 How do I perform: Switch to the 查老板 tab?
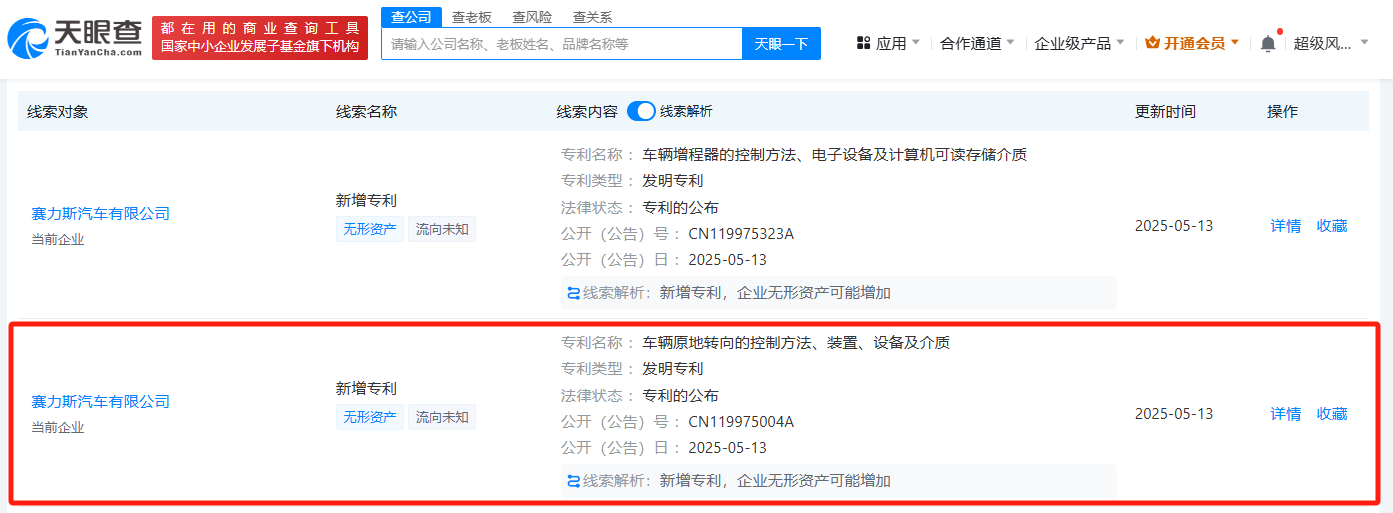pyautogui.click(x=471, y=17)
